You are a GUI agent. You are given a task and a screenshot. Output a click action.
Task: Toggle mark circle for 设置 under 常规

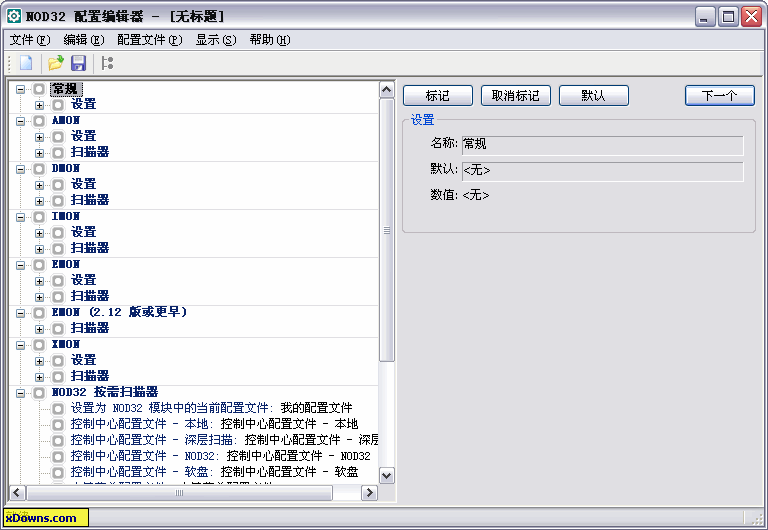[58, 105]
